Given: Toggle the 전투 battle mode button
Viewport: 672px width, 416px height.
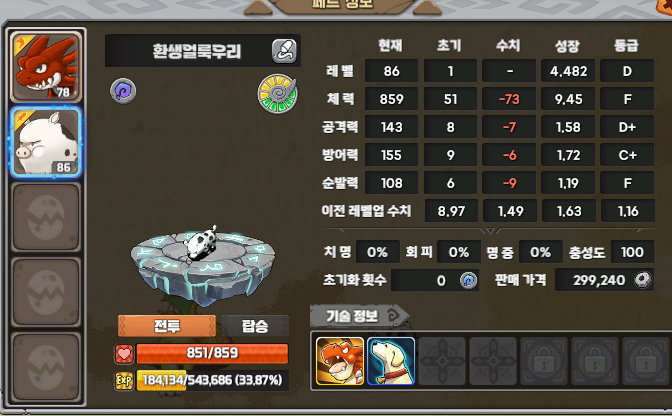Looking at the screenshot, I should (167, 326).
